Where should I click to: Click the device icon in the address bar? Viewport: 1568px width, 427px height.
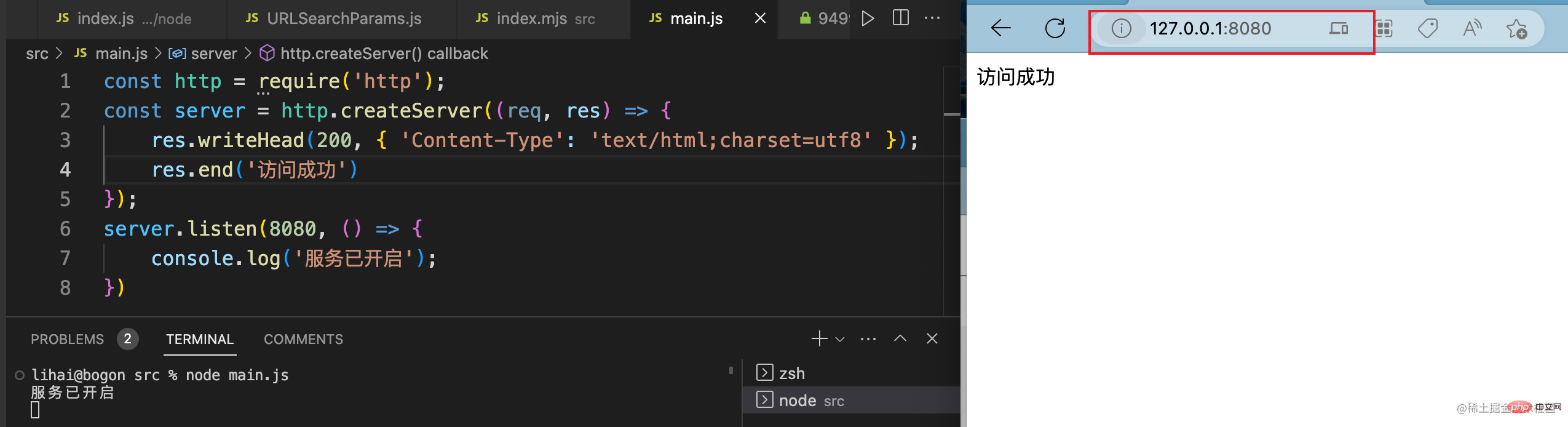(1339, 28)
